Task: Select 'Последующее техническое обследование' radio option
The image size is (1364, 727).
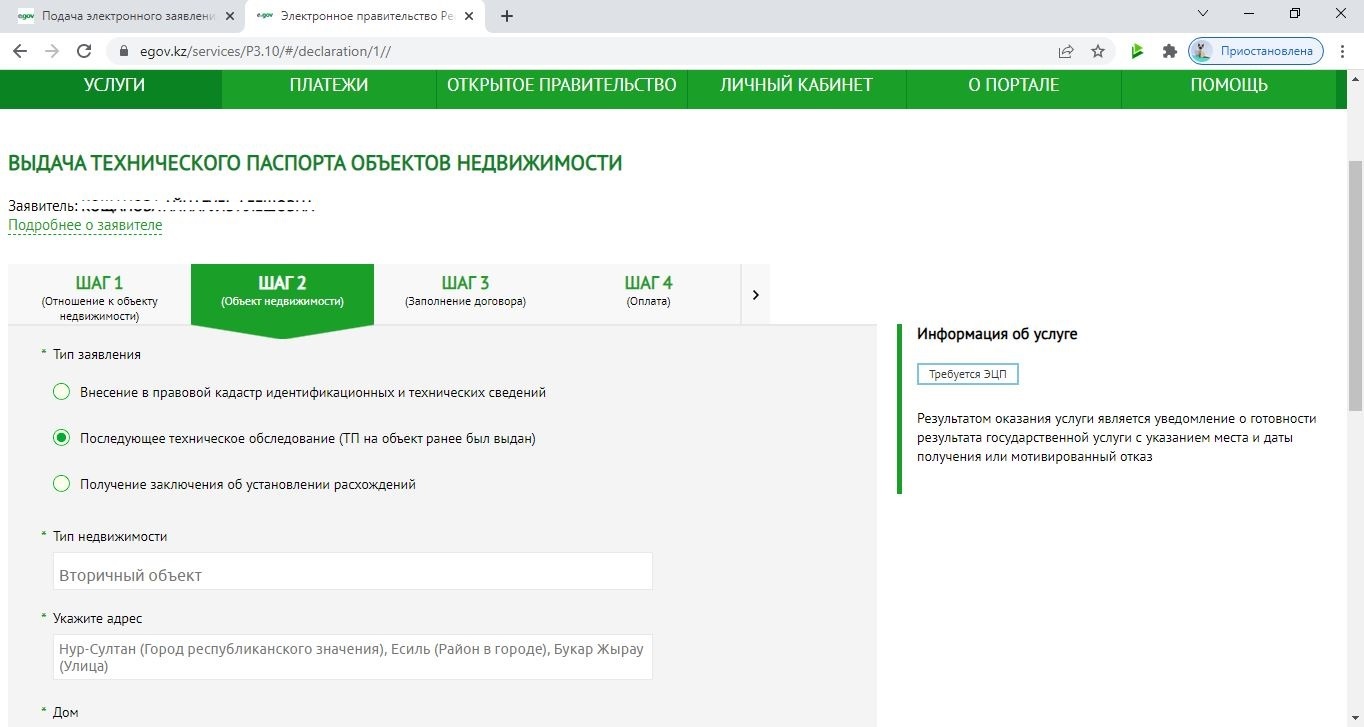Action: (61, 438)
